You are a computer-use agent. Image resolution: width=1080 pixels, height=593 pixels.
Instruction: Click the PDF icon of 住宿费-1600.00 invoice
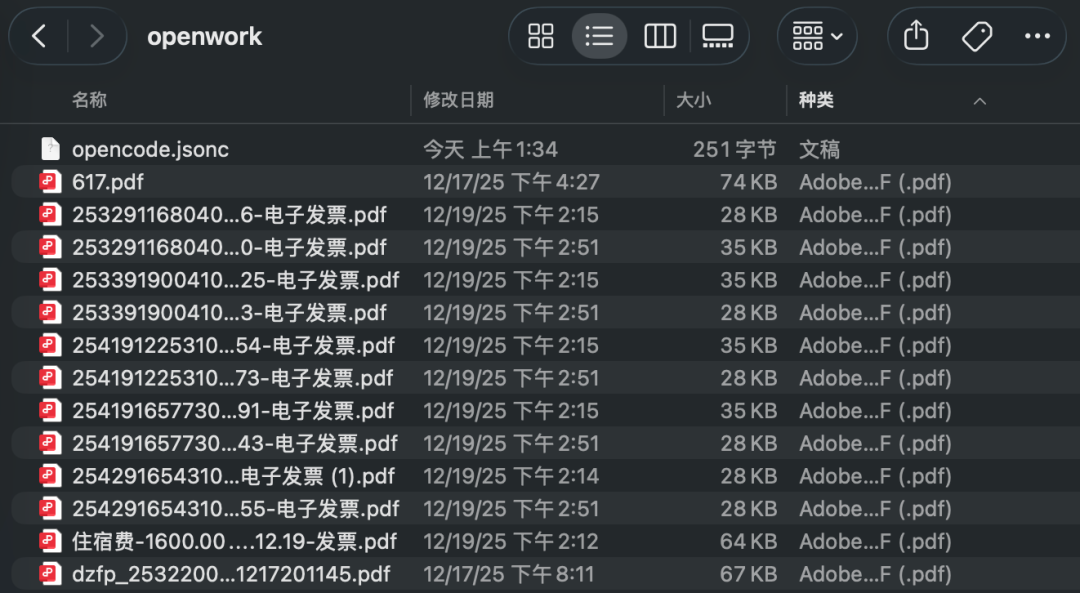[x=50, y=541]
